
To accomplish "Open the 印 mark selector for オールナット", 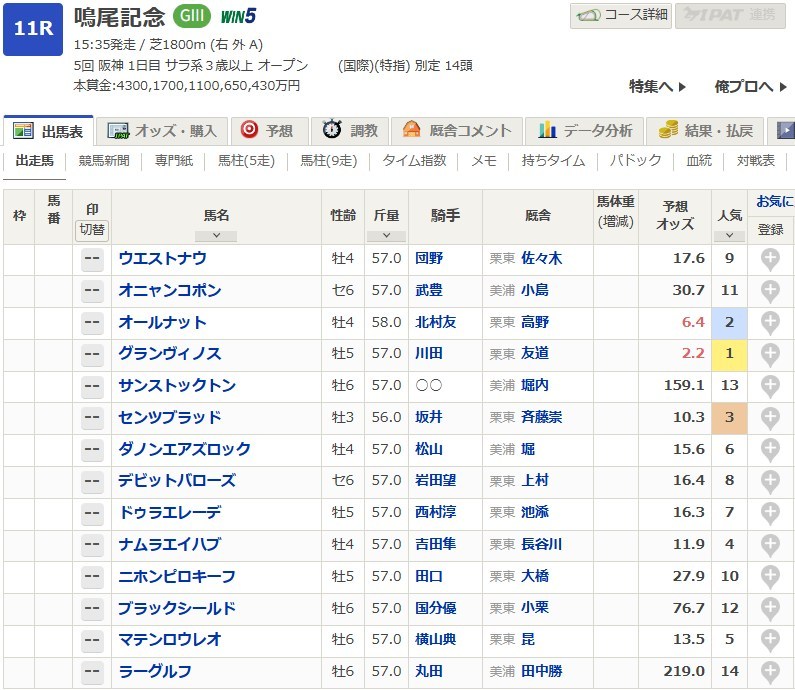I will (x=92, y=322).
